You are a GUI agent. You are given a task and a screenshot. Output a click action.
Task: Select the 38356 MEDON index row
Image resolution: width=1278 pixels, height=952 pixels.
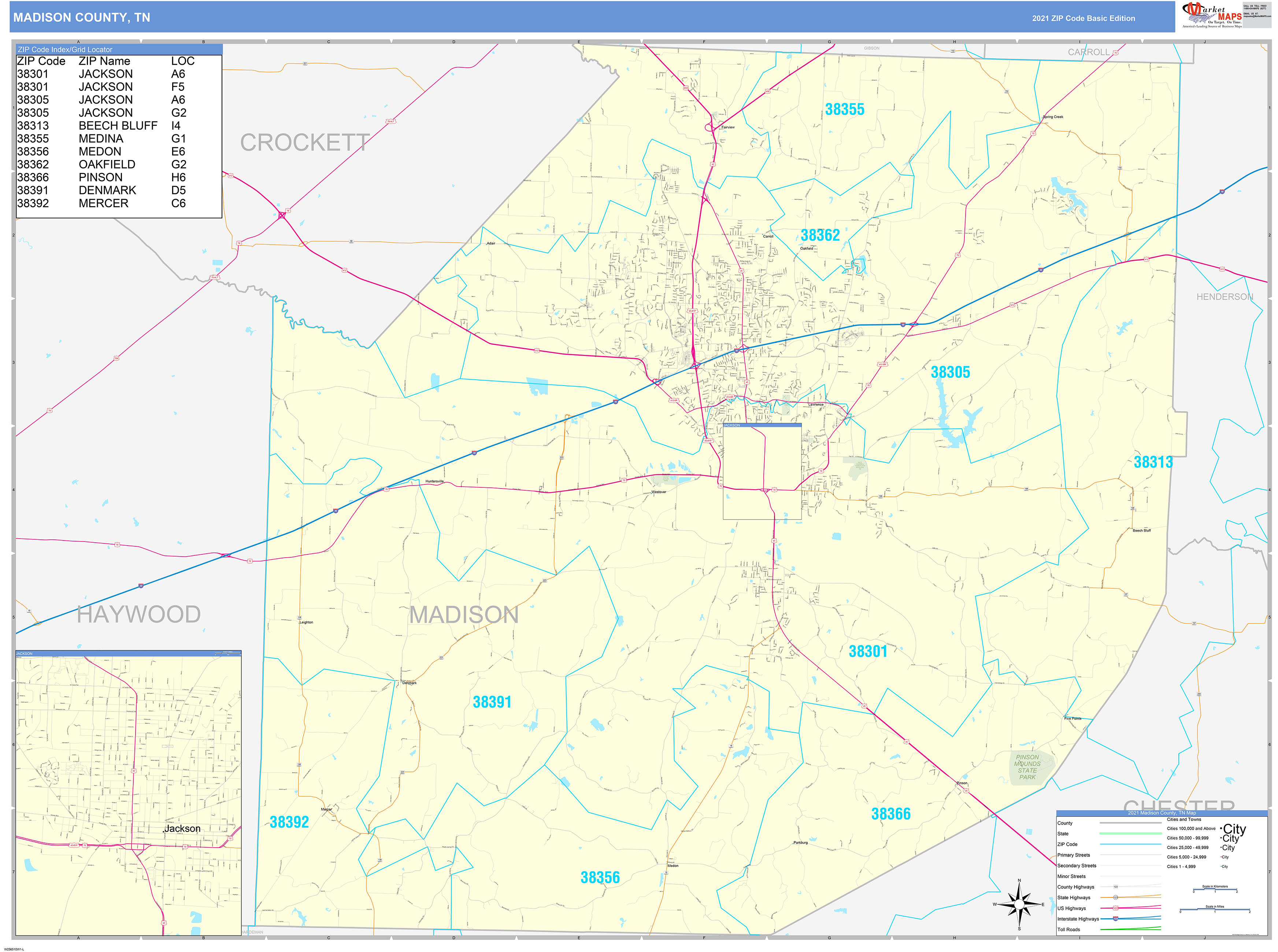coord(119,152)
